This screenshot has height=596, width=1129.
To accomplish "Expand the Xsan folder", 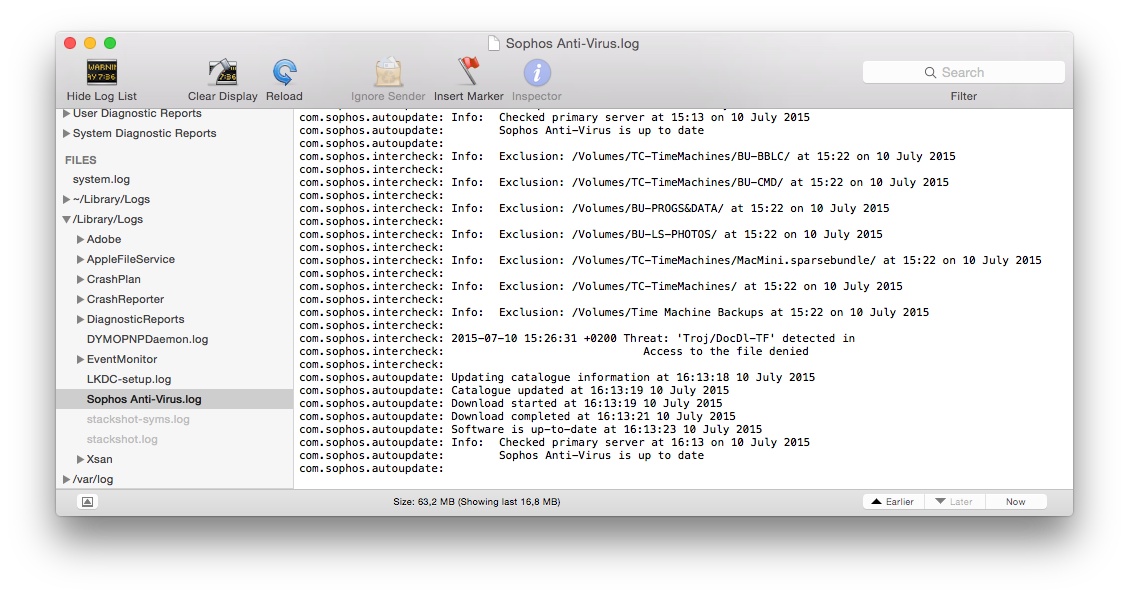I will (81, 459).
